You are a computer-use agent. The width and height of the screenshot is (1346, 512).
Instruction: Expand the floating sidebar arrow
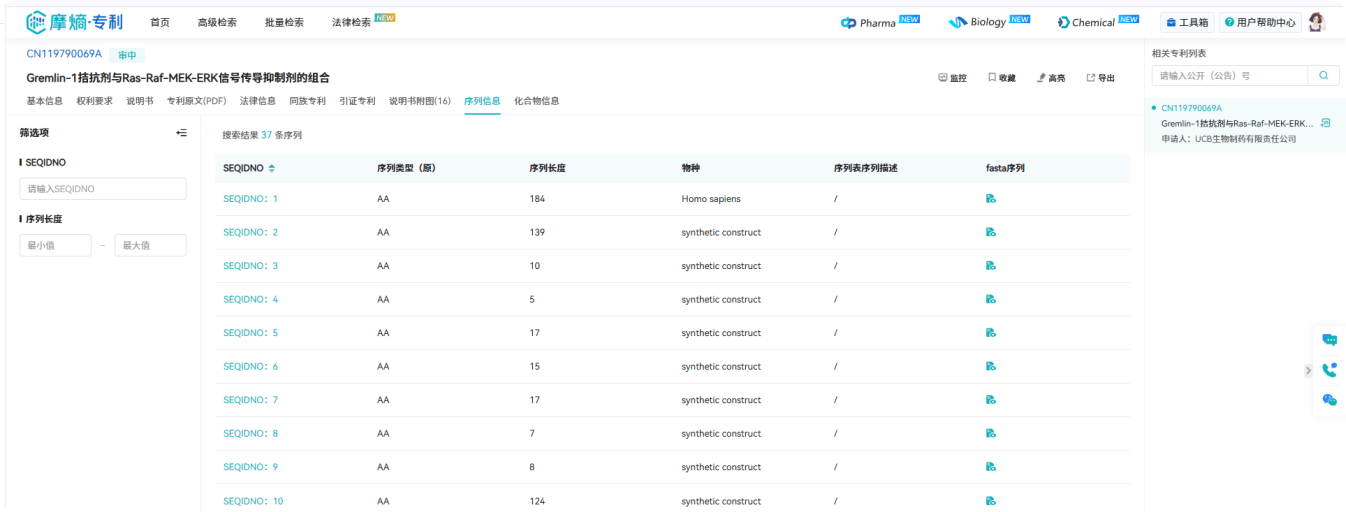click(x=1308, y=370)
